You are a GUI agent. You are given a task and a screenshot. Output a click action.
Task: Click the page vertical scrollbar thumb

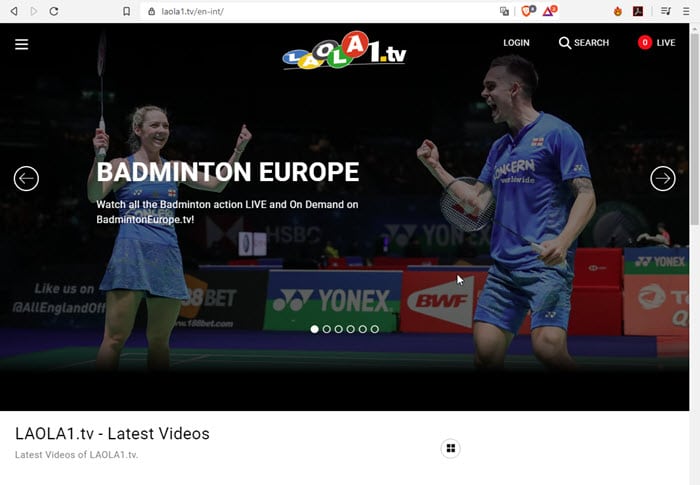point(695,129)
